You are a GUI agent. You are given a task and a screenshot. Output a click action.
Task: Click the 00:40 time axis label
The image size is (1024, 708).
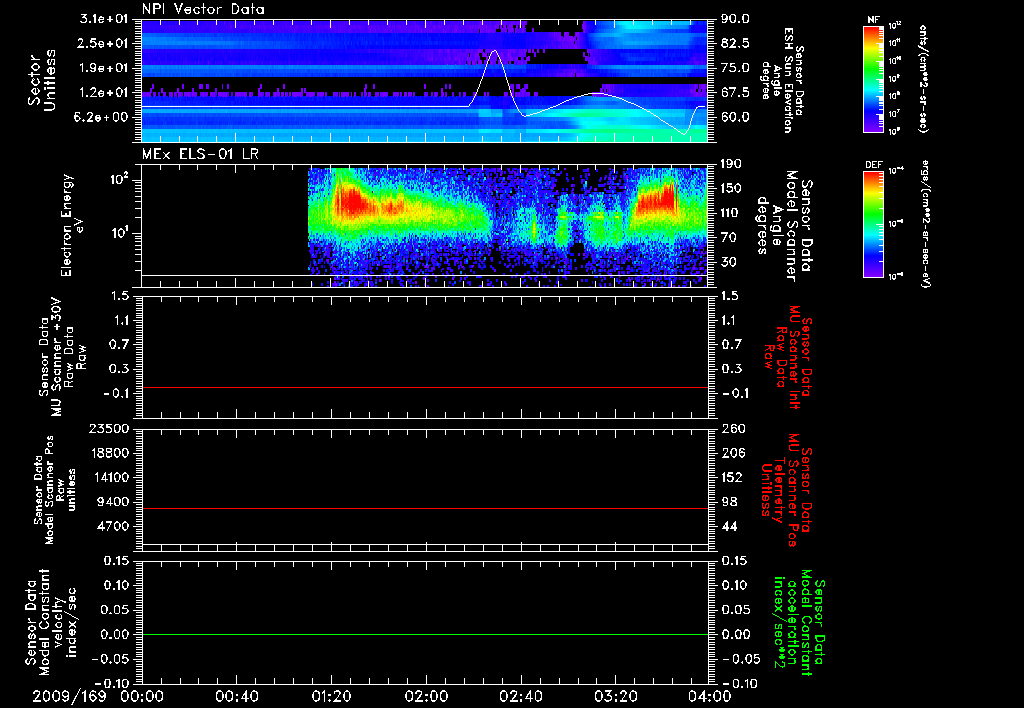pos(237,696)
